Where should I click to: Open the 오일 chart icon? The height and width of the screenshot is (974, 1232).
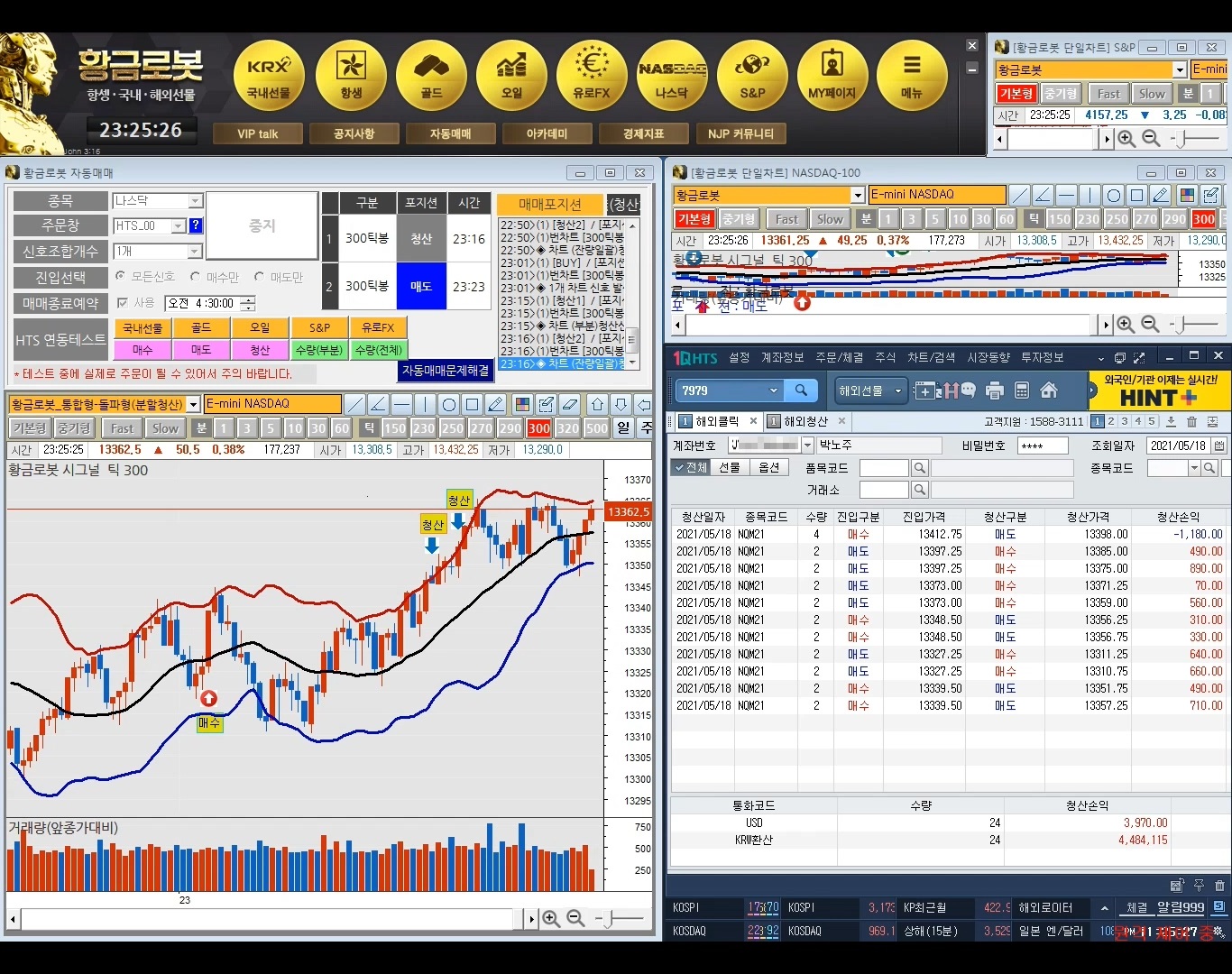511,76
